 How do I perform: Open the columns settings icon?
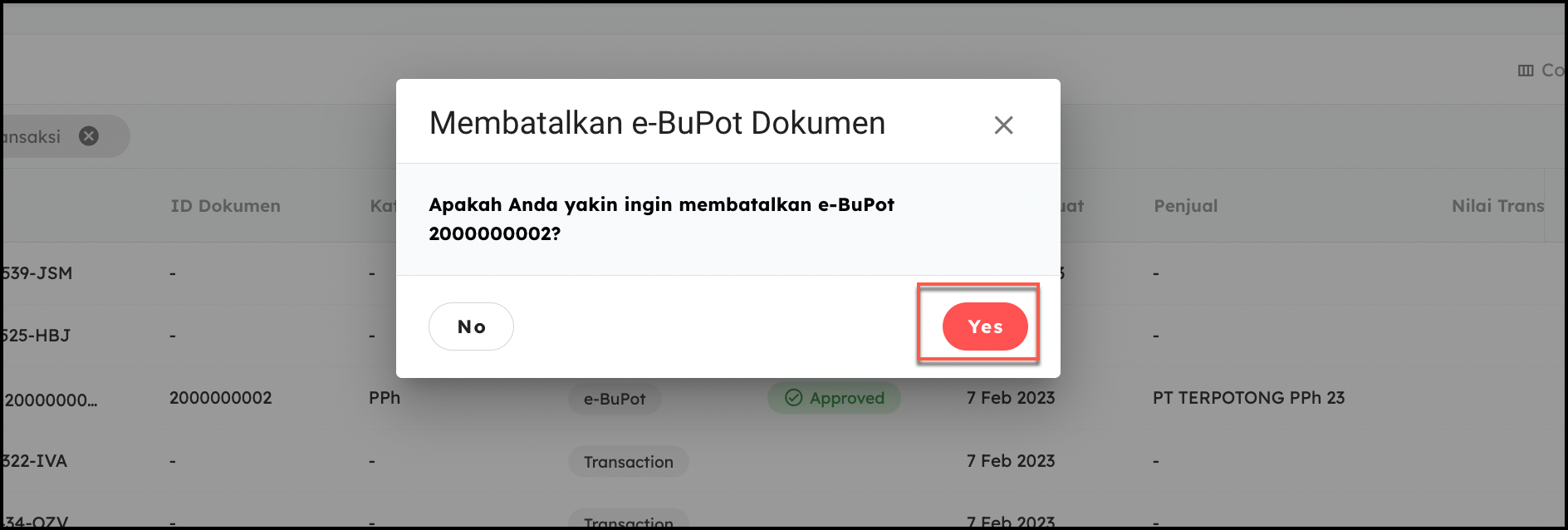pyautogui.click(x=1526, y=71)
